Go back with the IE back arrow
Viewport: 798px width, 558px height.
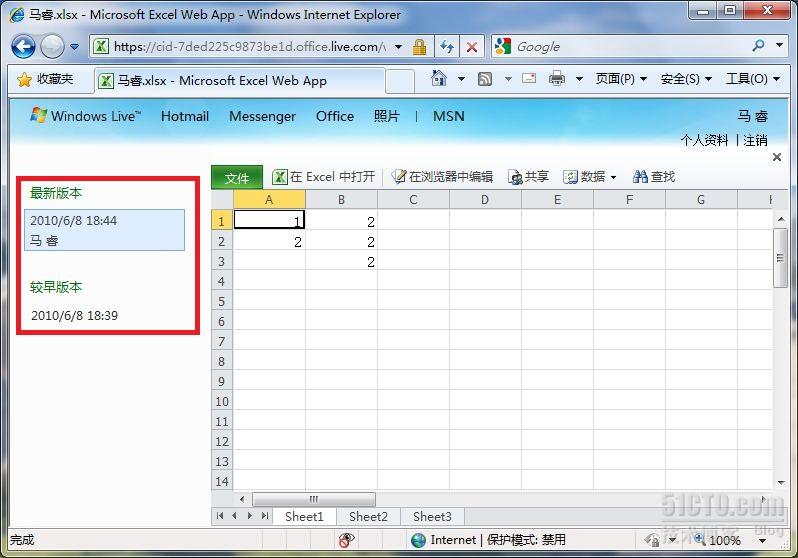pyautogui.click(x=23, y=47)
